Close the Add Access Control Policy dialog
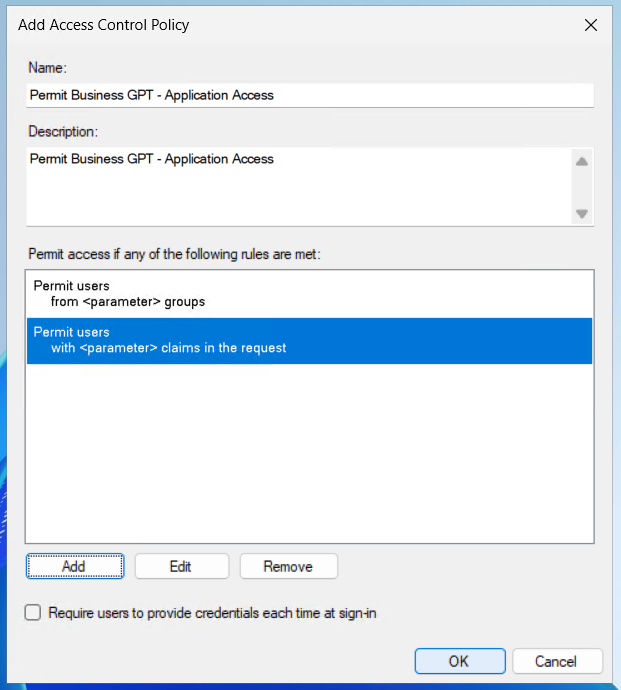The height and width of the screenshot is (690, 621). [x=591, y=25]
